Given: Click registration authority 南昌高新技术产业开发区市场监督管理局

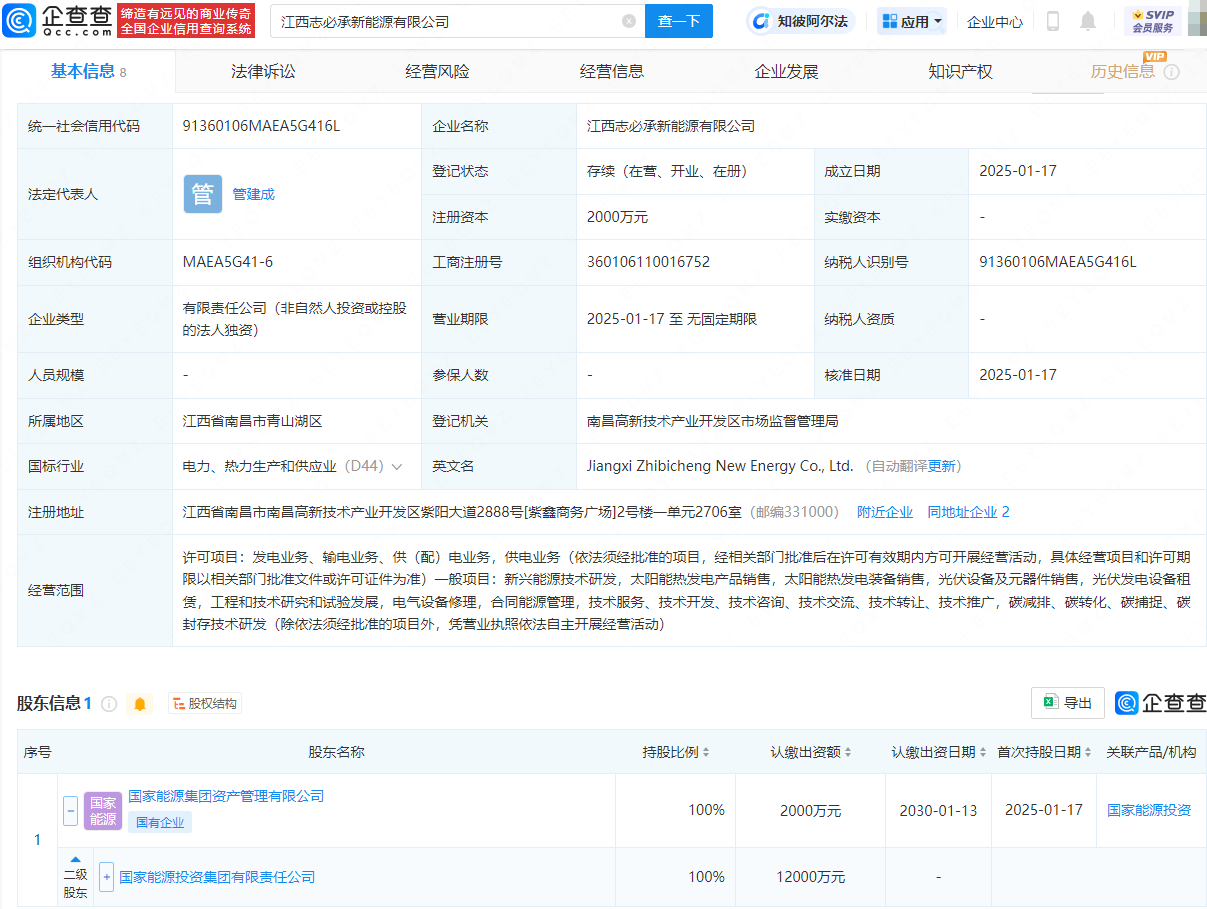Looking at the screenshot, I should pyautogui.click(x=712, y=421).
